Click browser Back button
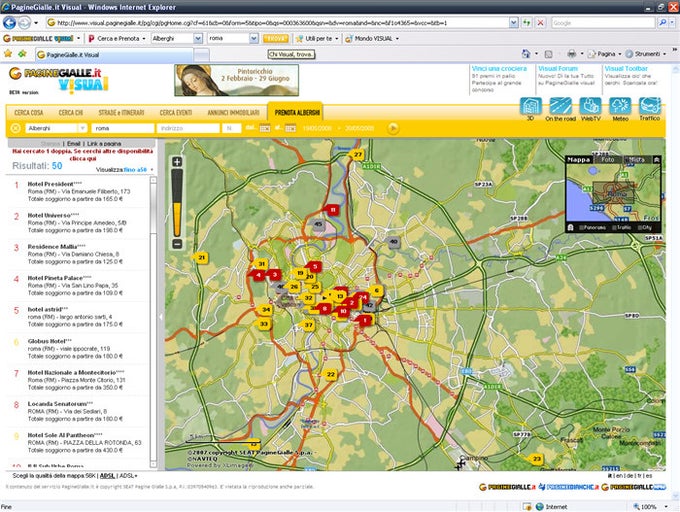The height and width of the screenshot is (512, 680). 9,23
